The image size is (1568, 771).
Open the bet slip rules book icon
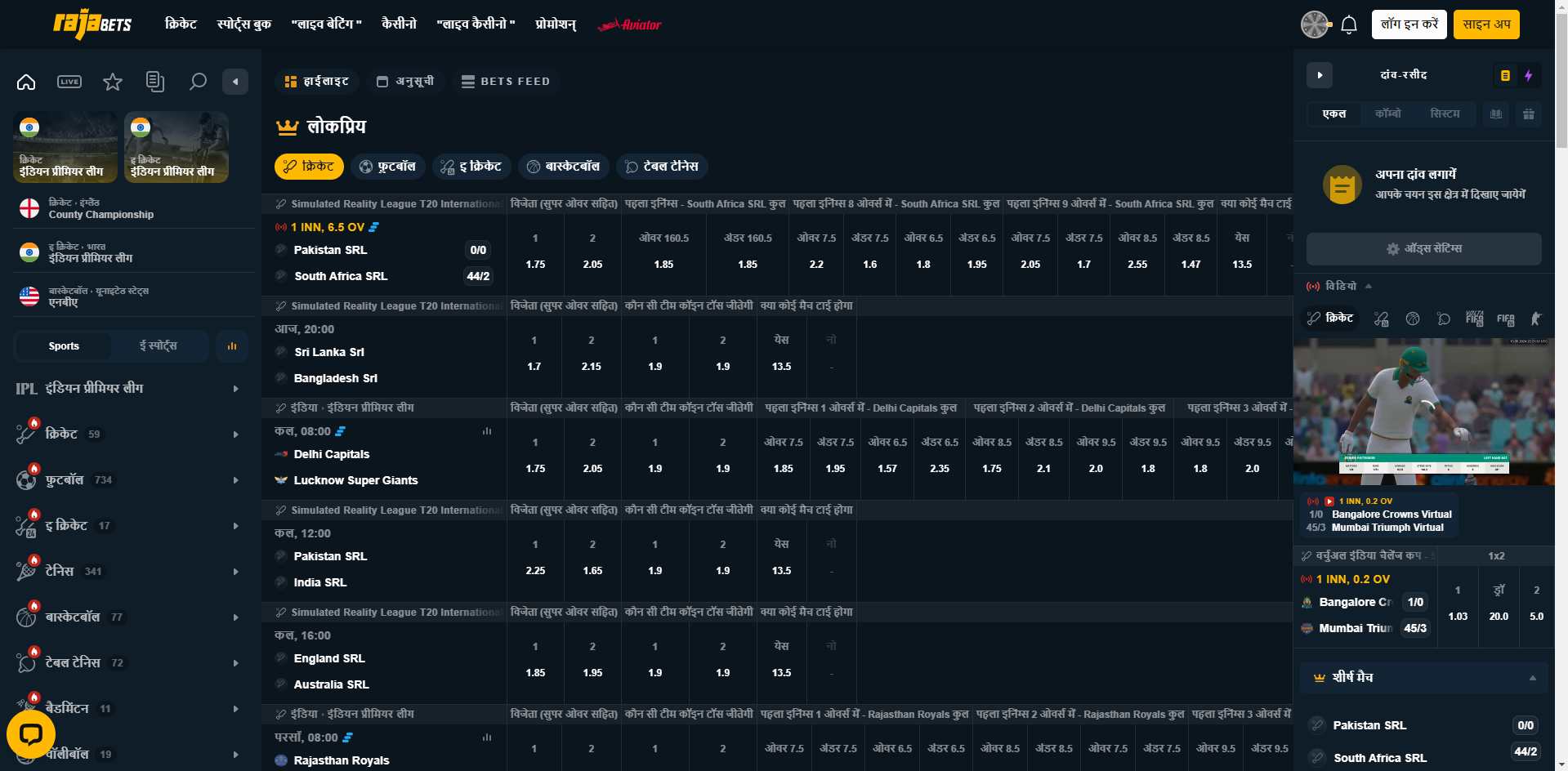[1496, 114]
